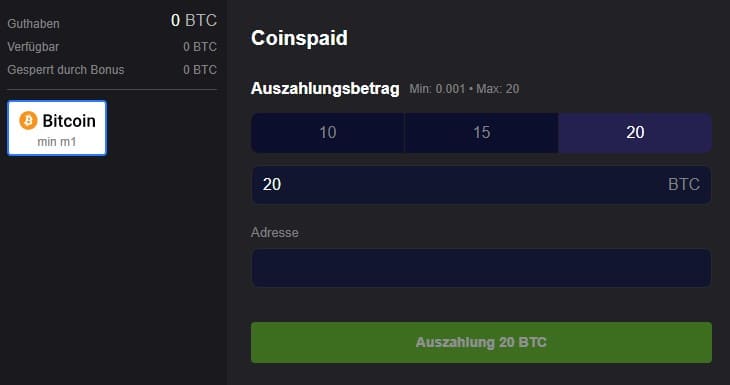Click the min m1 text under Bitcoin
The image size is (730, 385).
coord(57,142)
